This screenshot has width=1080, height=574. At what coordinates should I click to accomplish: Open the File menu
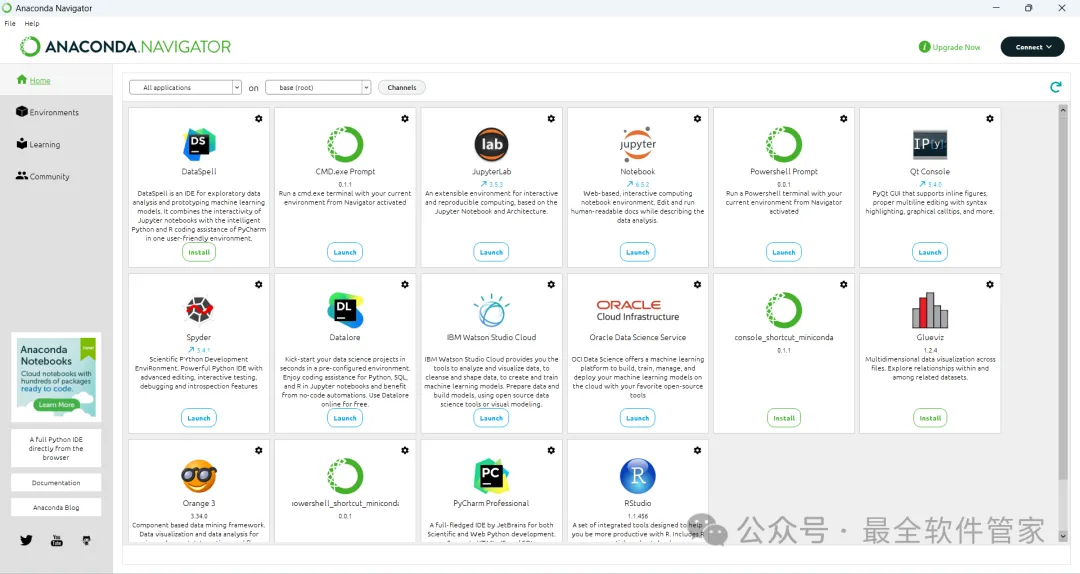pyautogui.click(x=10, y=23)
